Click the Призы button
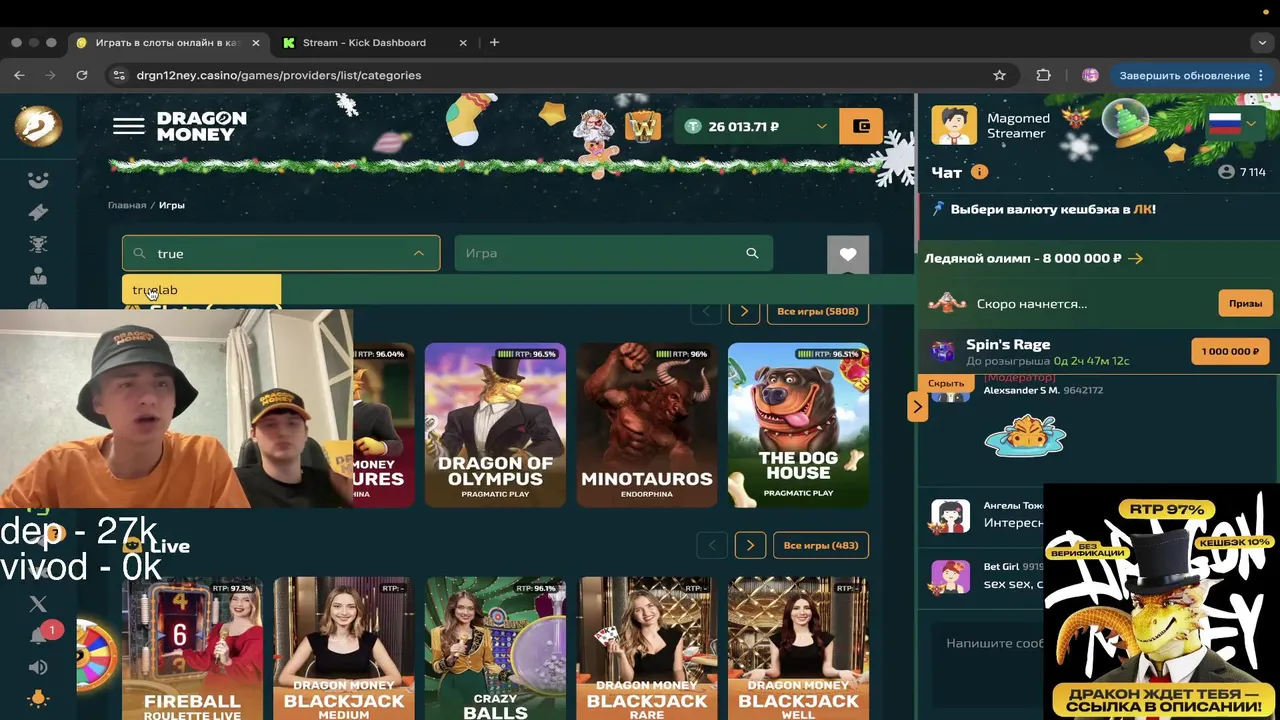This screenshot has height=720, width=1280. (x=1245, y=303)
